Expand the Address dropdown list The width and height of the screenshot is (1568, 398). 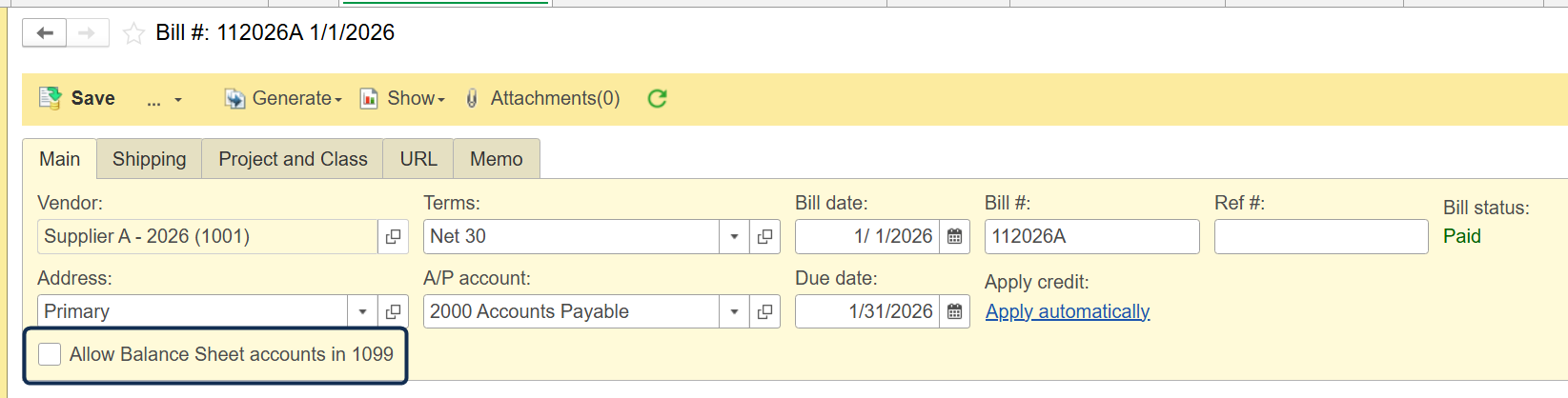point(362,312)
